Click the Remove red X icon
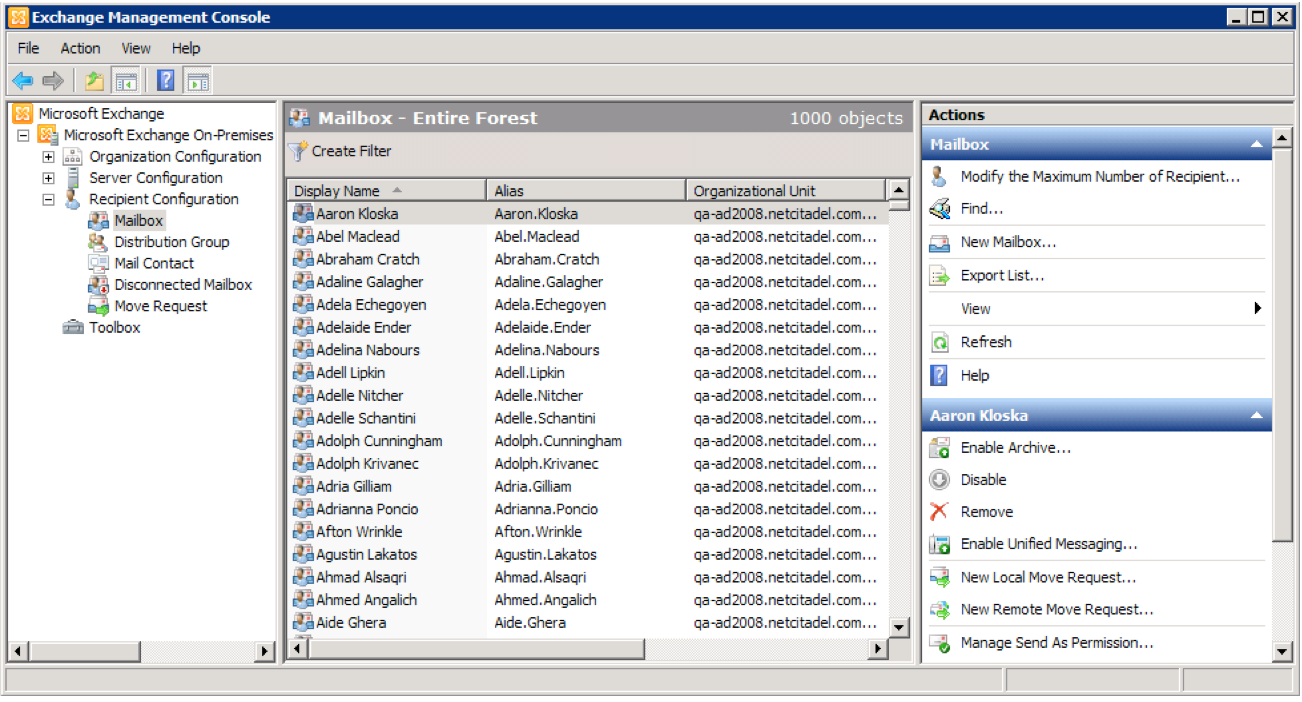The height and width of the screenshot is (702, 1302). click(939, 512)
